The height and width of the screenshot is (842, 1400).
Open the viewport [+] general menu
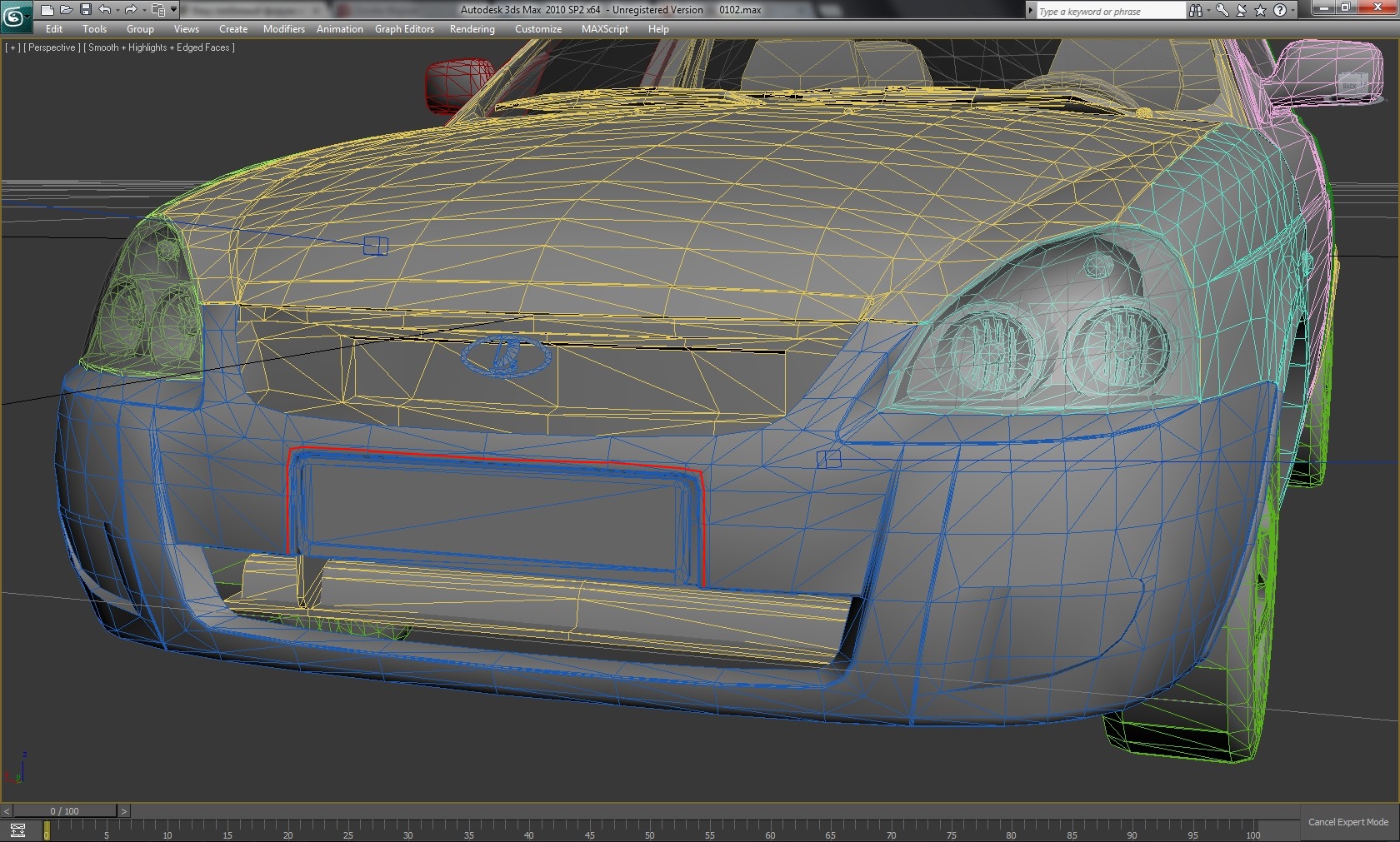[12, 47]
